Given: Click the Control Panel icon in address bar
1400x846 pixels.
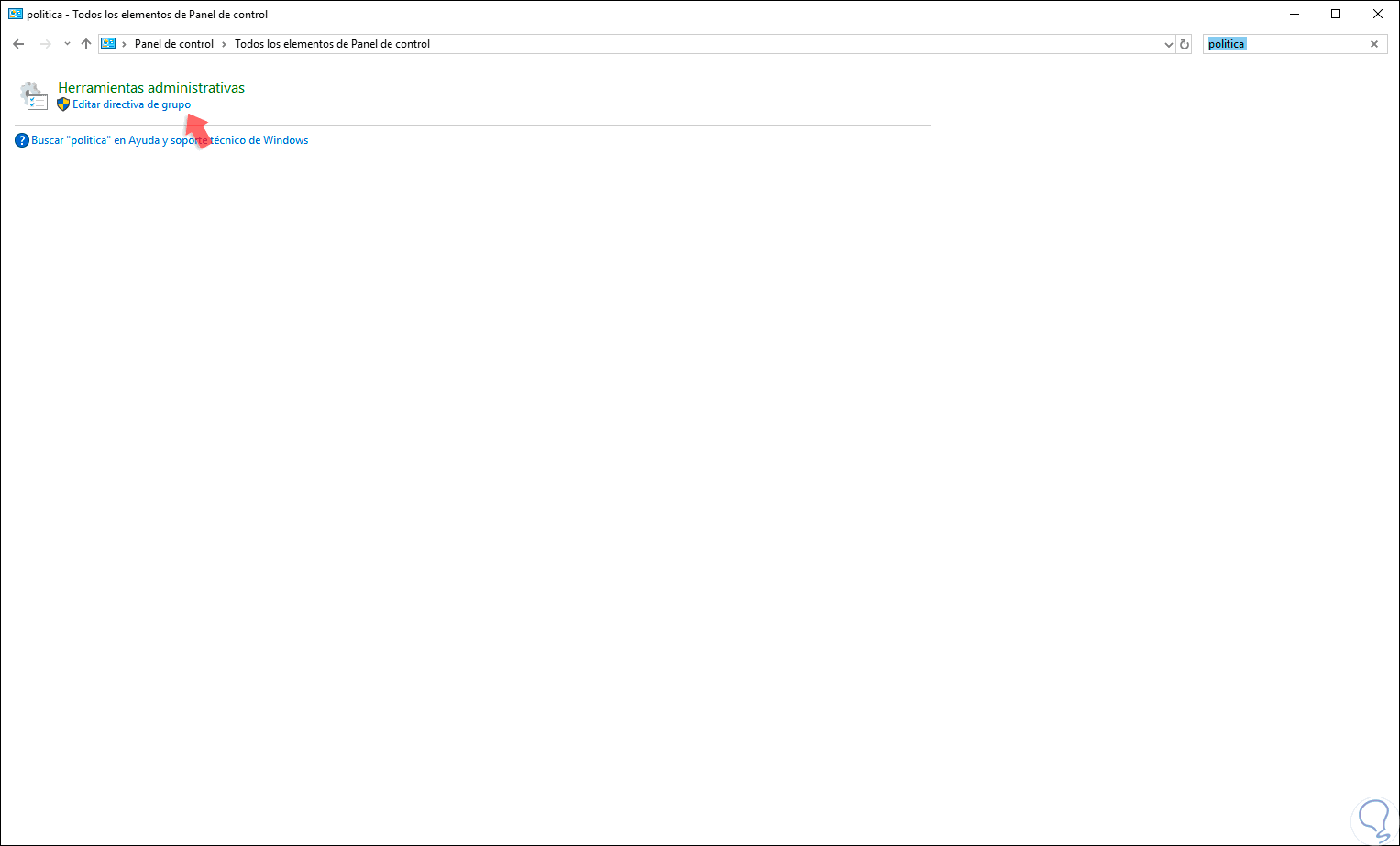Looking at the screenshot, I should click(x=108, y=44).
